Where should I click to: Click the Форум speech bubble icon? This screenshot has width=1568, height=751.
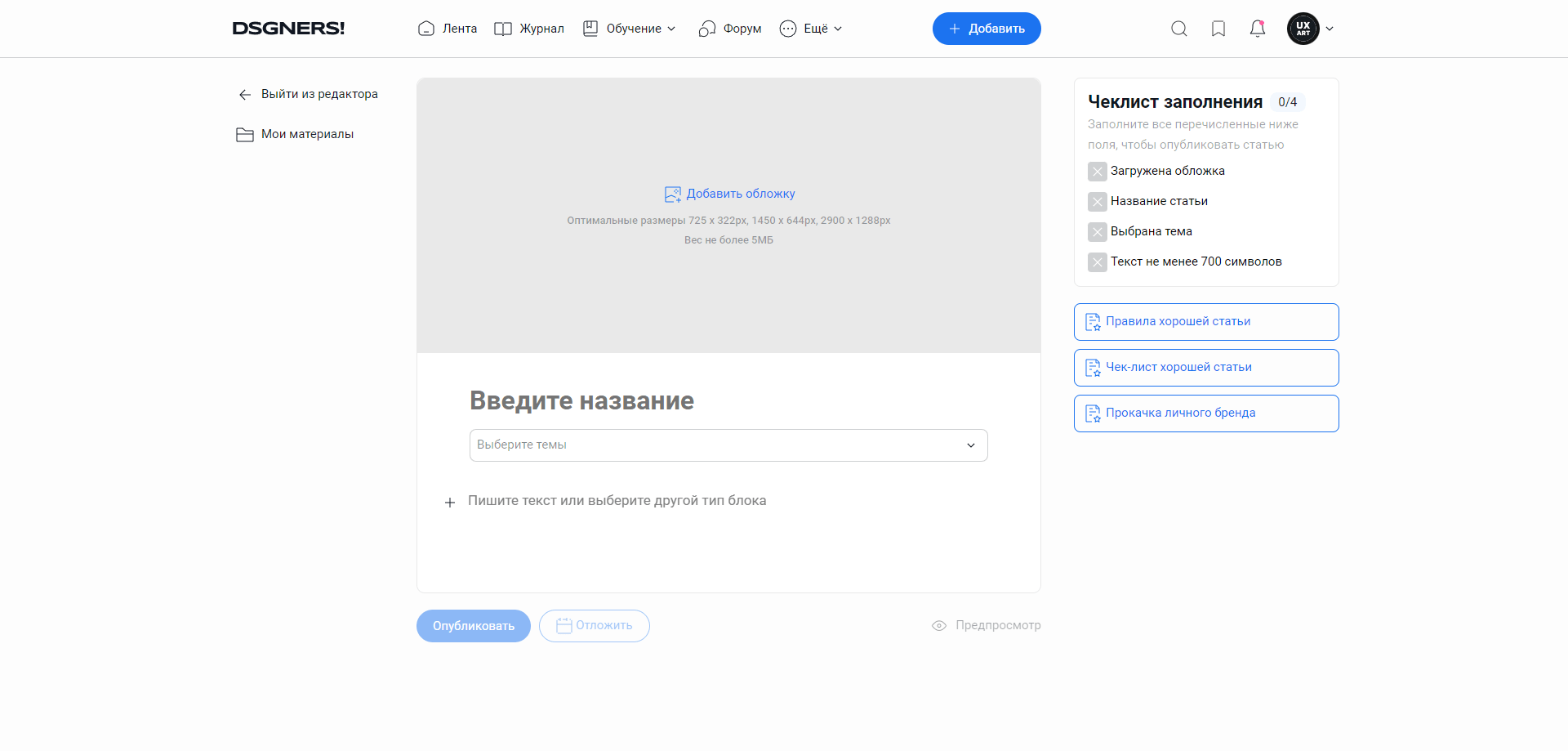point(706,28)
